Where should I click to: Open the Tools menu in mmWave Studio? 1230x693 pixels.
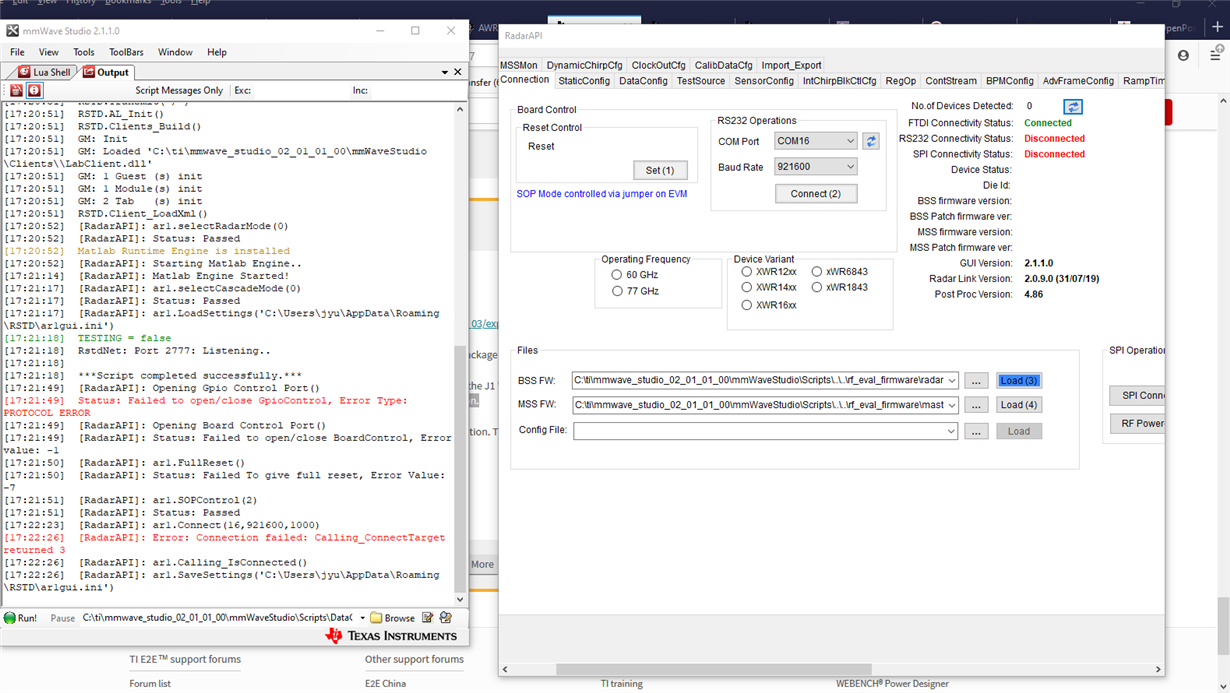84,52
